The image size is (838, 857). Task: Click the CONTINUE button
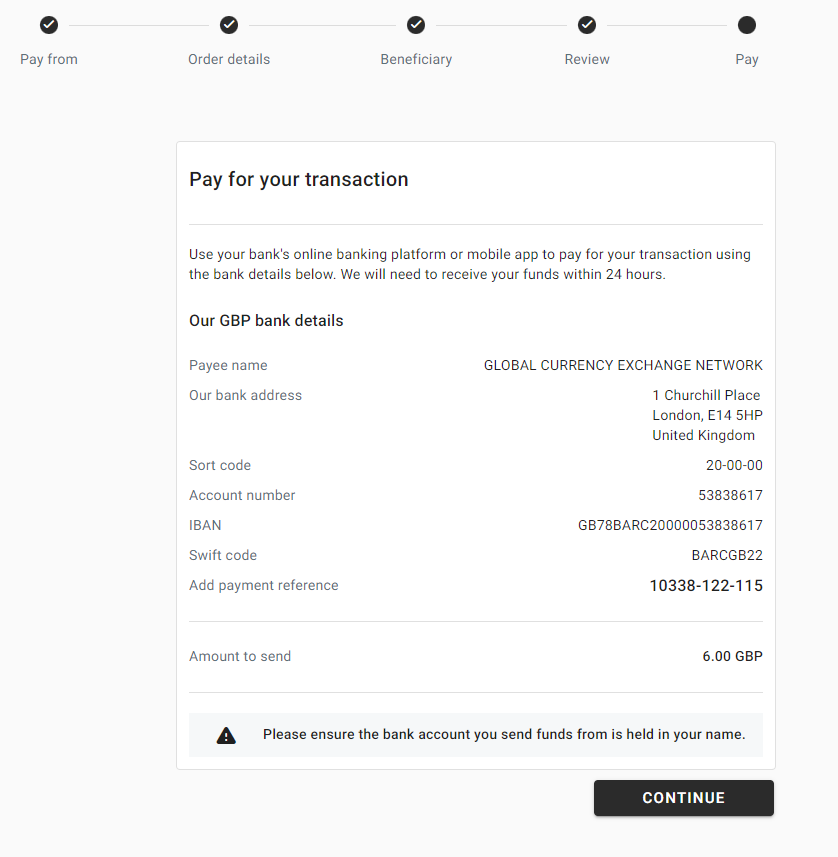click(x=684, y=798)
